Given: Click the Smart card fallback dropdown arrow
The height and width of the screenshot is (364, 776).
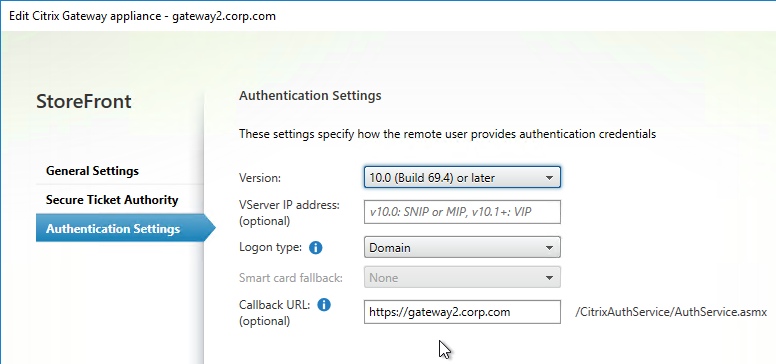Looking at the screenshot, I should [x=549, y=278].
